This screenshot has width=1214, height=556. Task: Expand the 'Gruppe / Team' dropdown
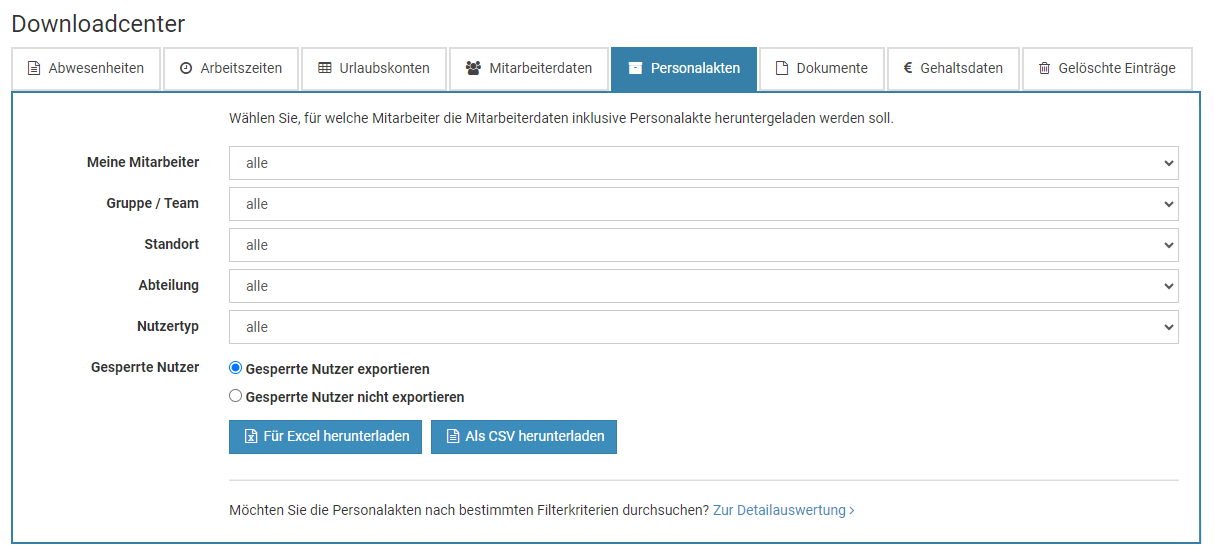(703, 204)
